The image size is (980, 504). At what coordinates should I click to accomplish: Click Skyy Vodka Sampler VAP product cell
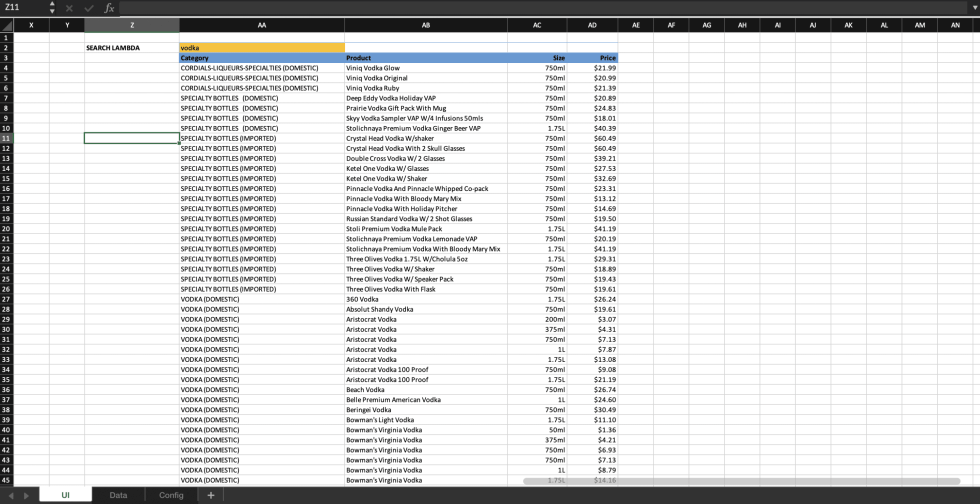[x=426, y=118]
